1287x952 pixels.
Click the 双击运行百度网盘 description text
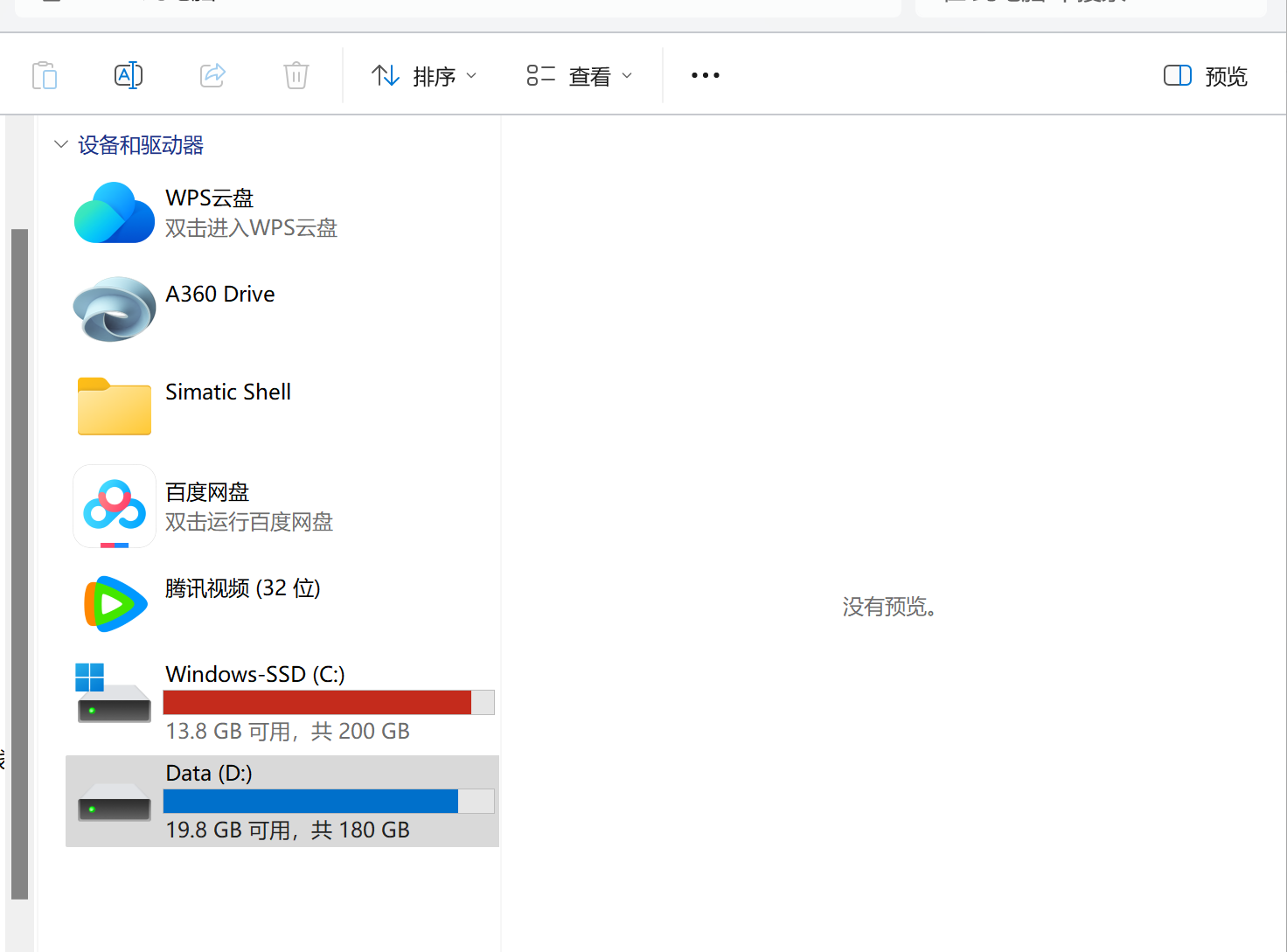pyautogui.click(x=249, y=522)
